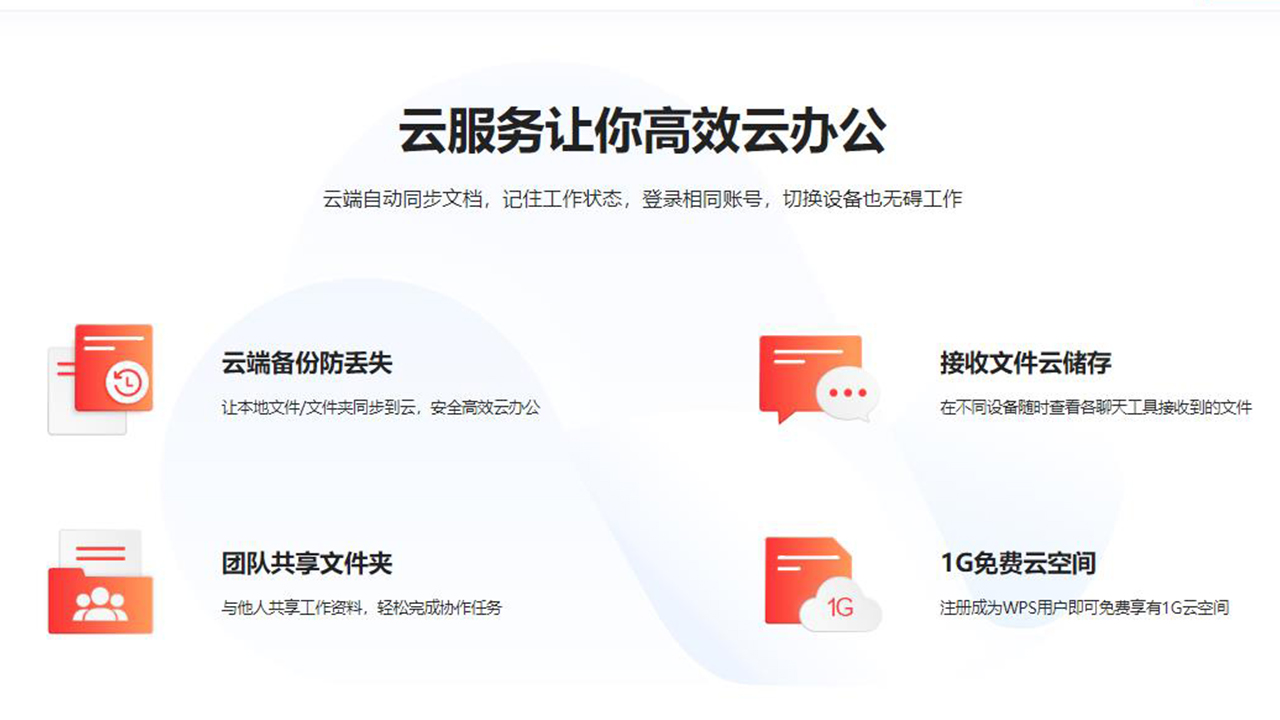Click the cloud backup document icon
The height and width of the screenshot is (720, 1280).
point(100,379)
